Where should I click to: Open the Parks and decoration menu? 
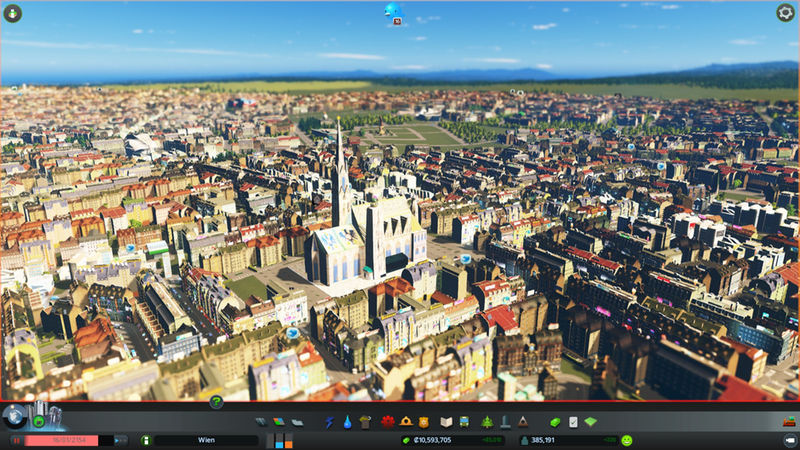coord(487,422)
